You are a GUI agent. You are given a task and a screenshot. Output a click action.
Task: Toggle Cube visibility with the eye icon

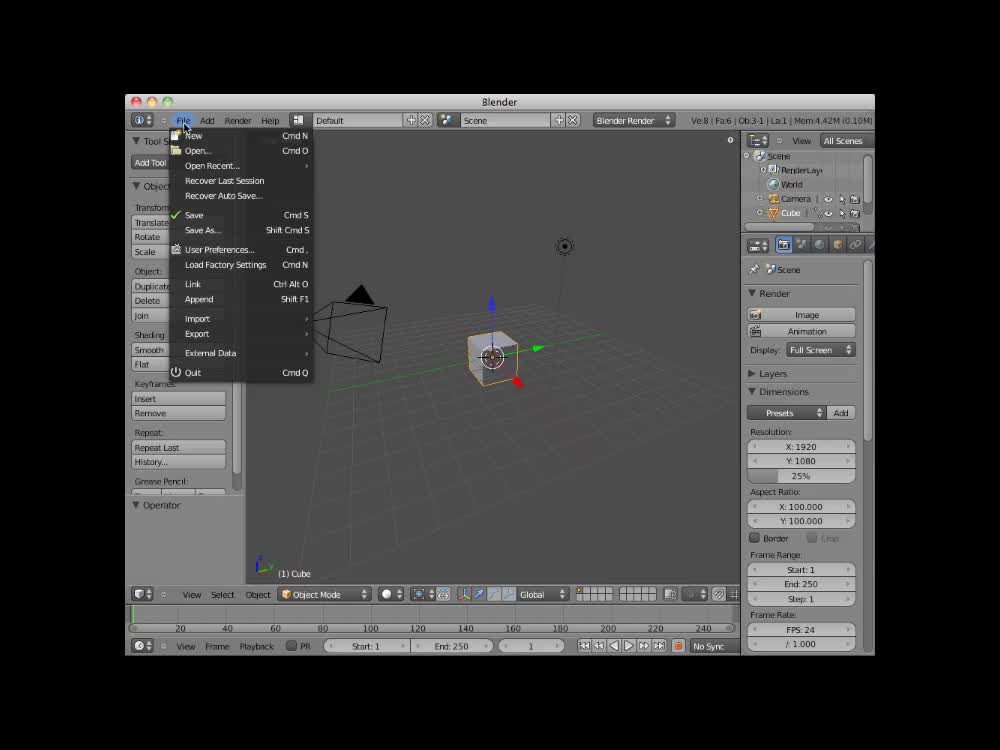828,213
